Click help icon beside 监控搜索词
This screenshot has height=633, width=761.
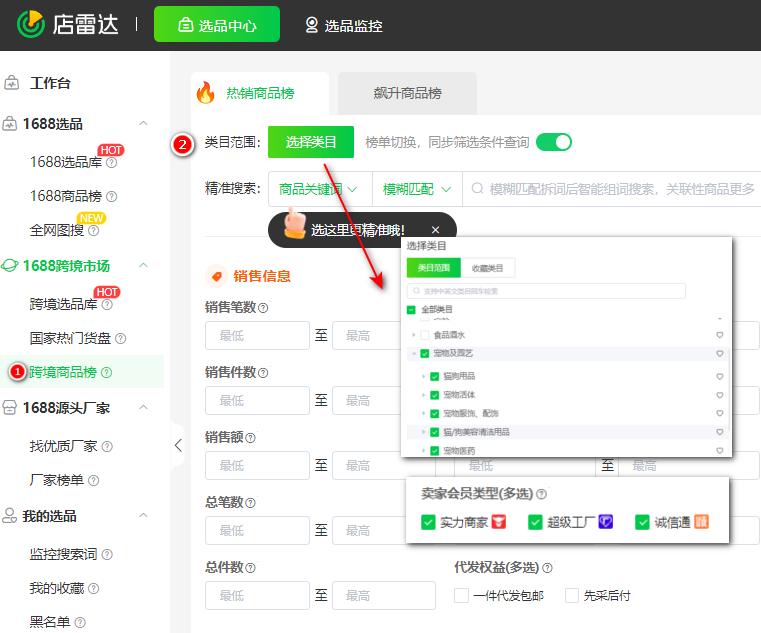[107, 554]
